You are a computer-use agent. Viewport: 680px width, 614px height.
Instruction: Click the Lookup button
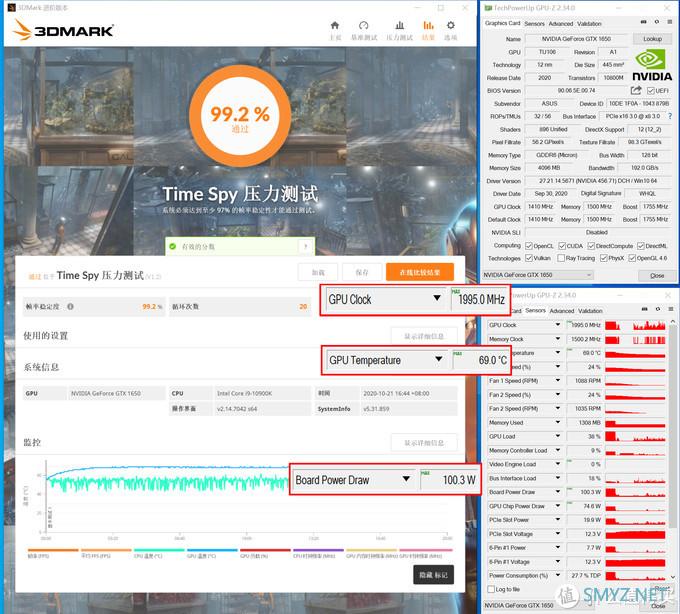pos(652,39)
